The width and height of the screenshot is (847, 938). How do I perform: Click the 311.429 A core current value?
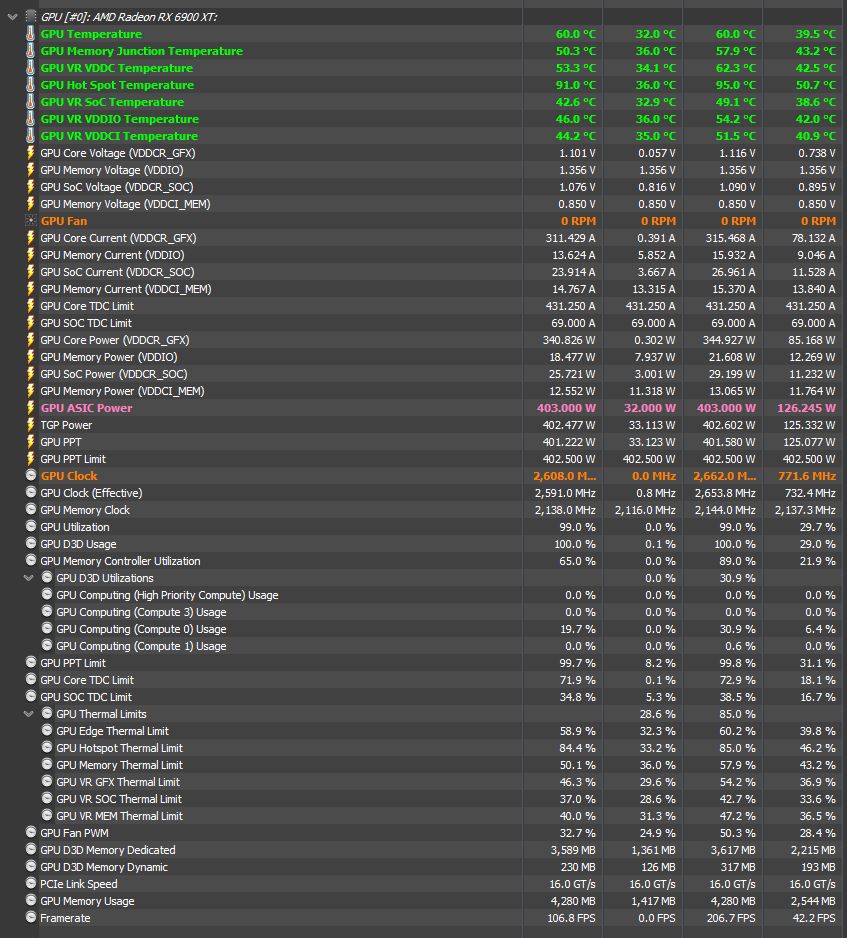[570, 238]
